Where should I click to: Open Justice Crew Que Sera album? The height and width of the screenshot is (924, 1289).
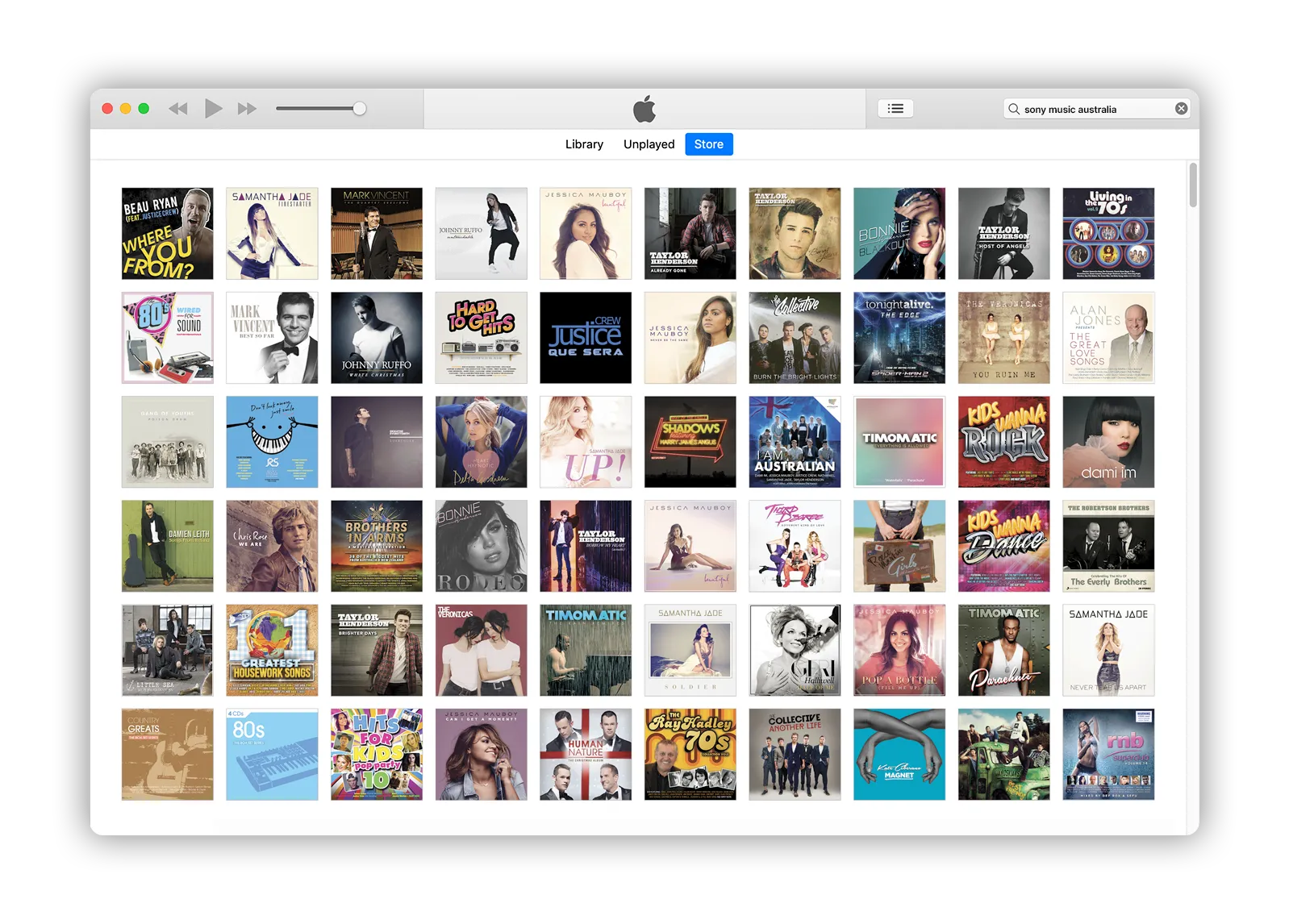tap(586, 338)
